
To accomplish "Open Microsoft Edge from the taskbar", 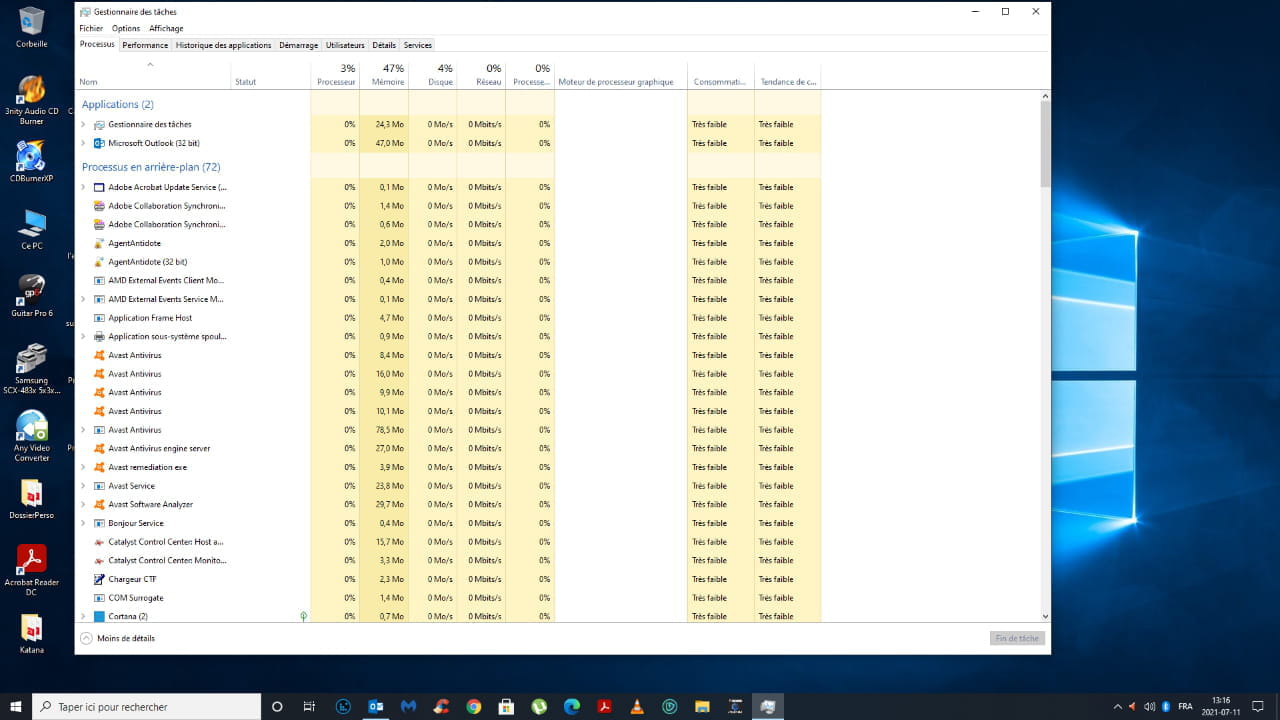I will click(x=572, y=706).
